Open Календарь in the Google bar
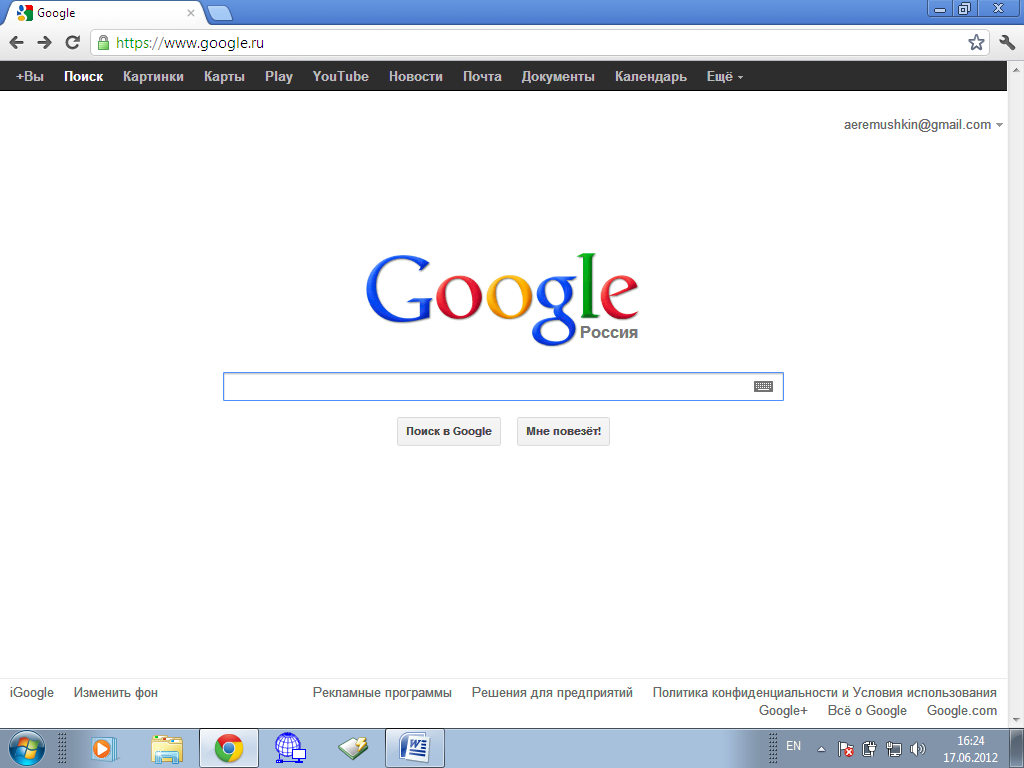The image size is (1024, 768). 650,76
